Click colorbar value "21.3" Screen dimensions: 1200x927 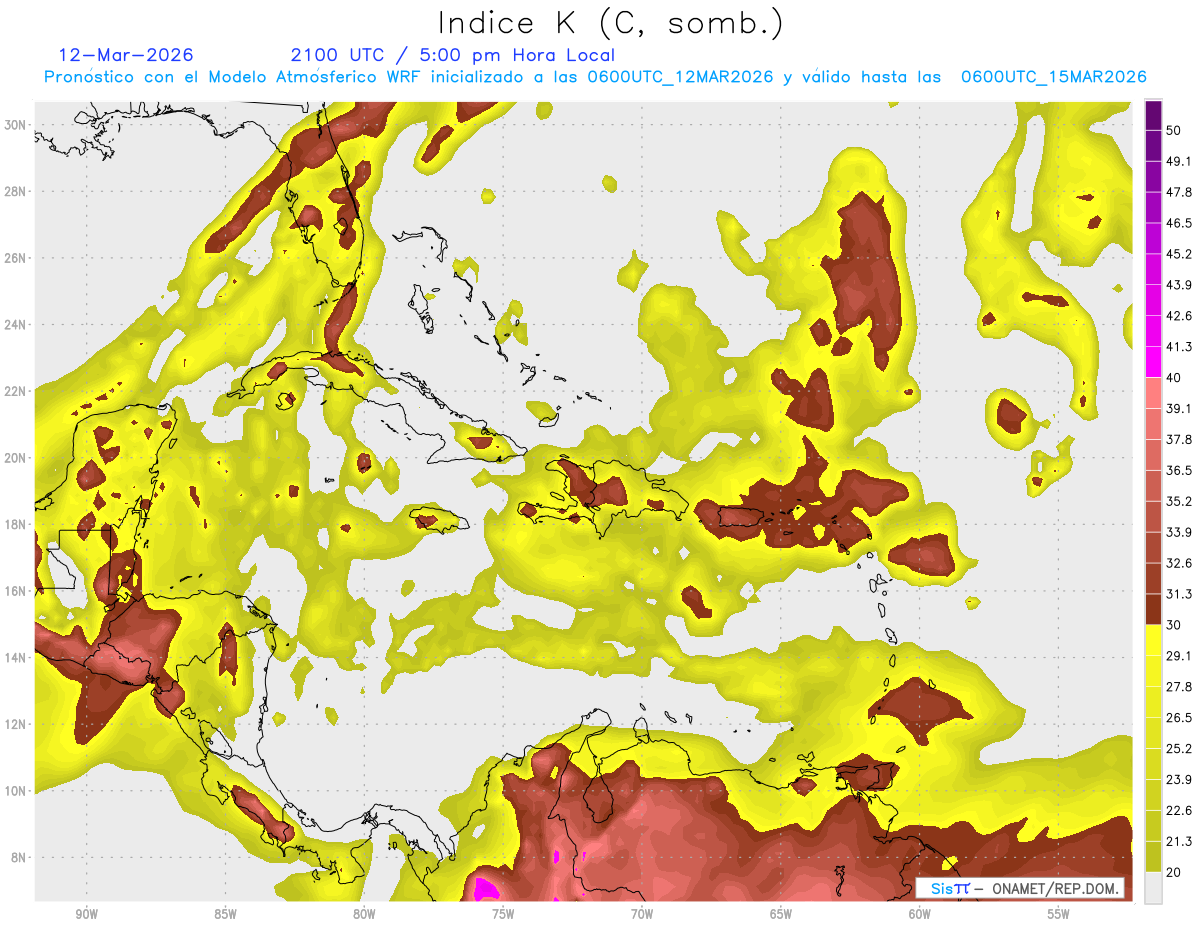(1178, 842)
